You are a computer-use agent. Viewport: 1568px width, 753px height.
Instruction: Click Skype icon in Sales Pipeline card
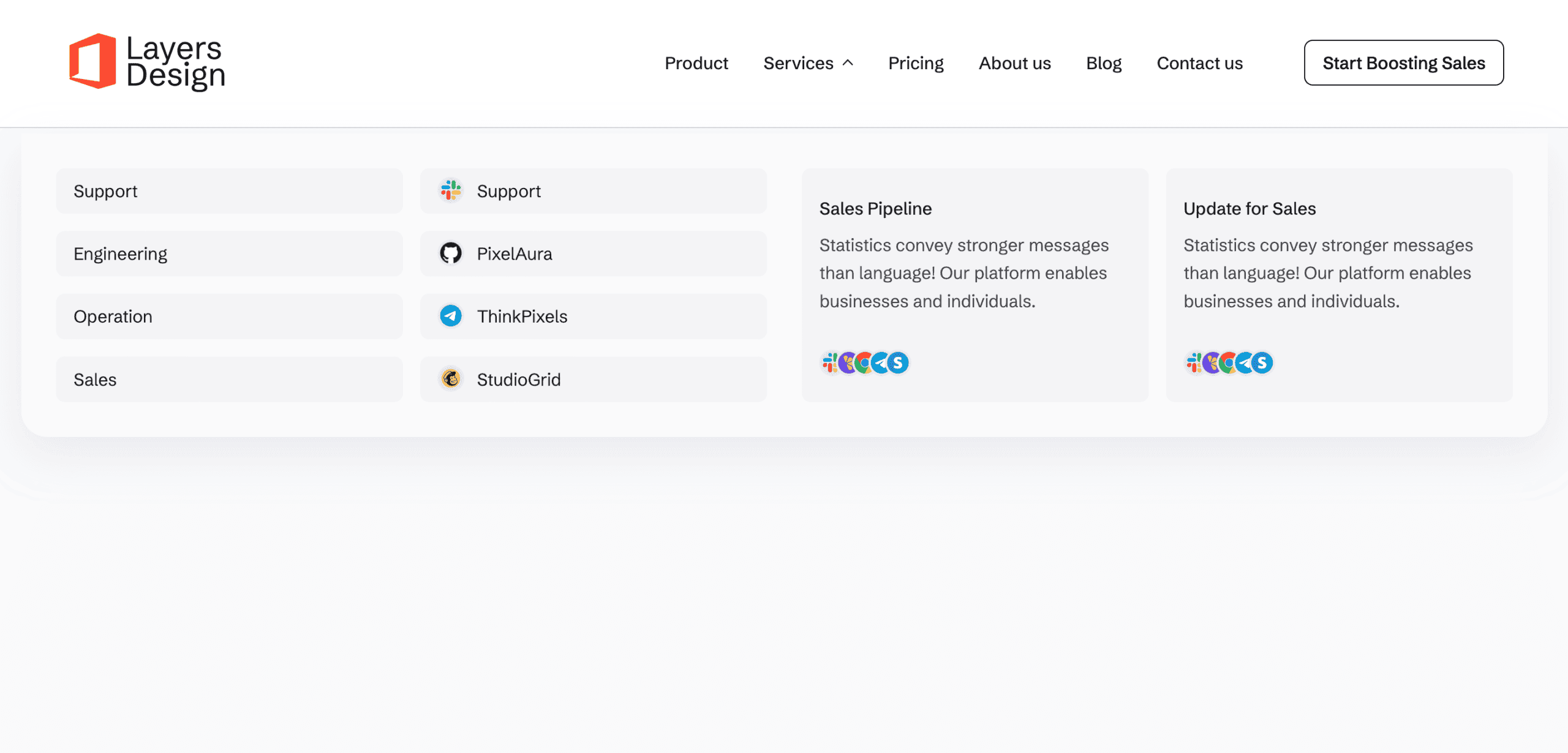[x=899, y=363]
